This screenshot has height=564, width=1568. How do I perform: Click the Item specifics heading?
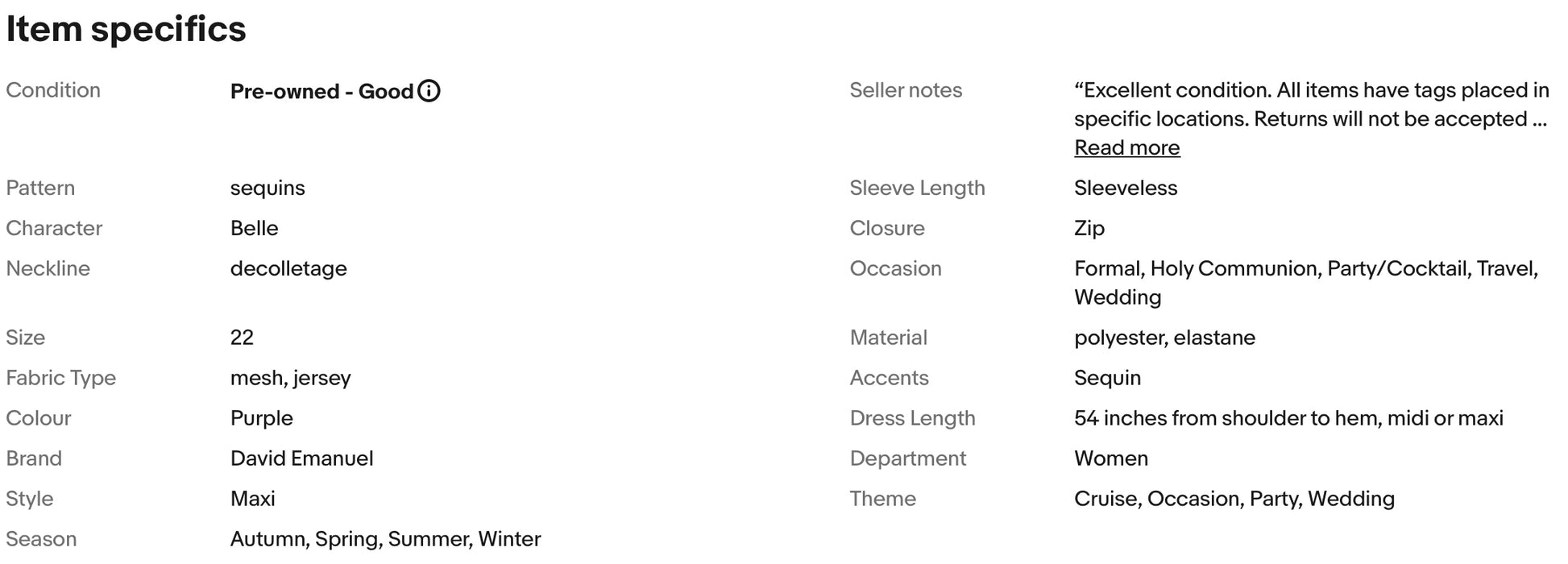coord(126,29)
